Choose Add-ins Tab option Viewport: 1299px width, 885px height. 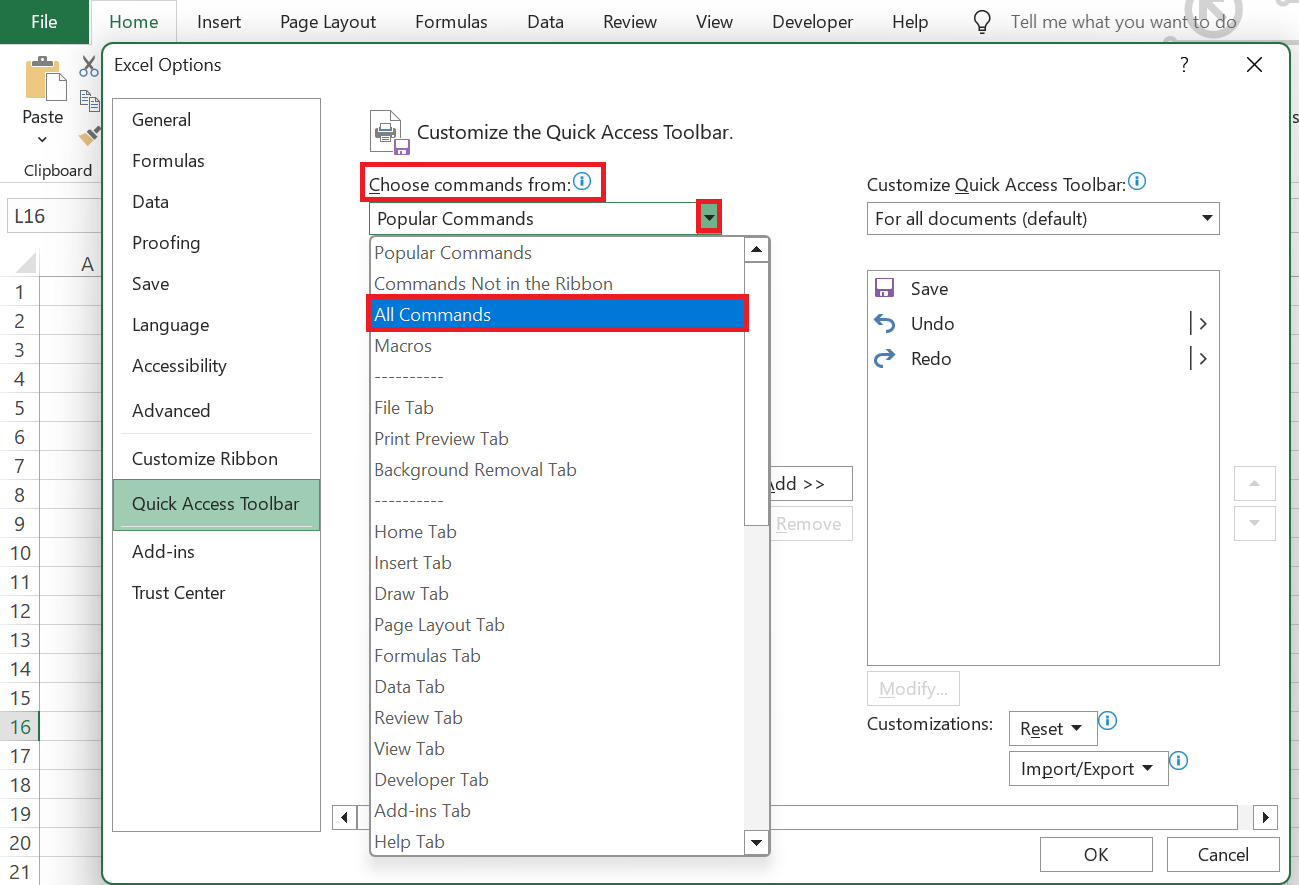click(557, 811)
